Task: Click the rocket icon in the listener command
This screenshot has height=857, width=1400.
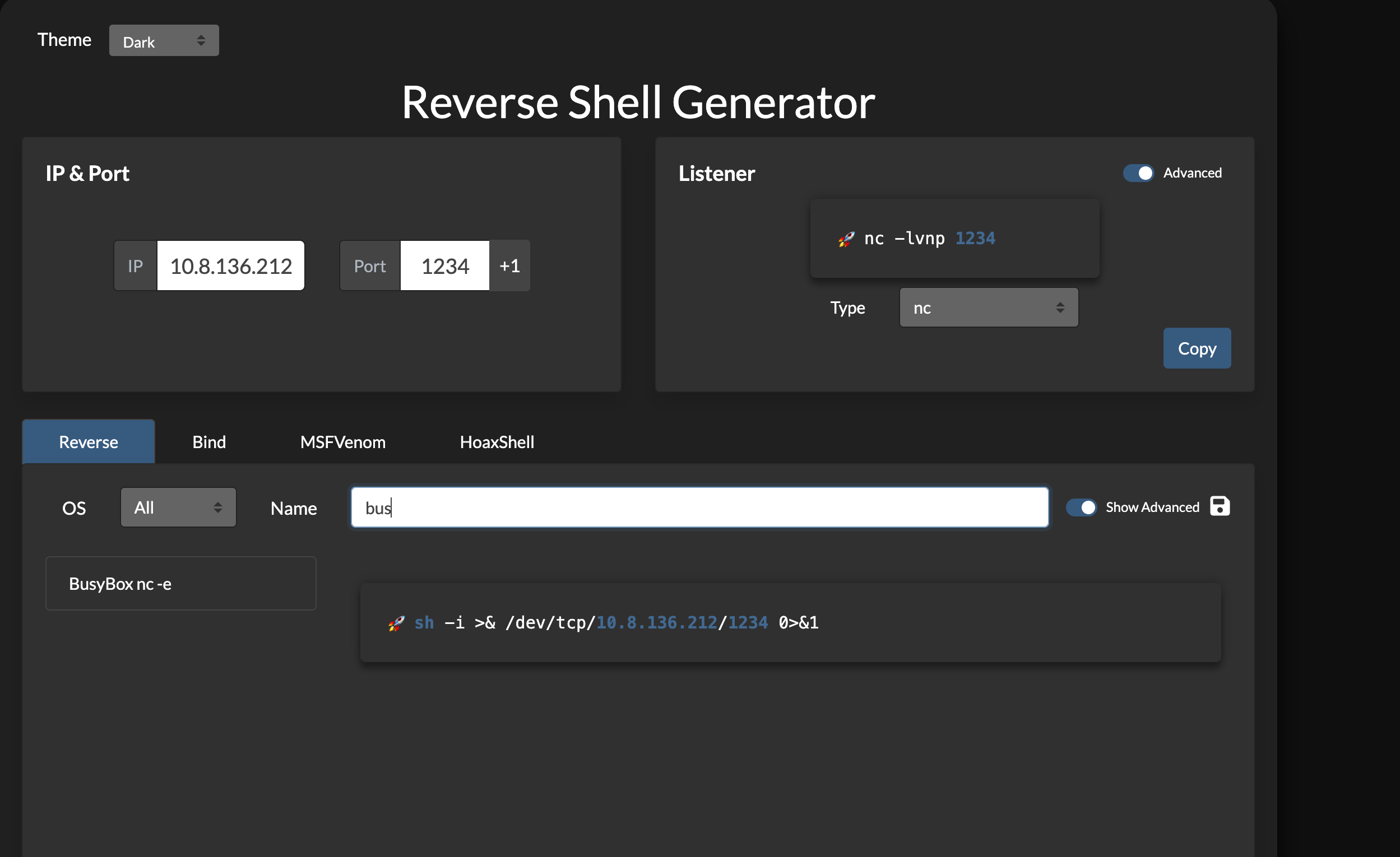Action: pos(846,239)
